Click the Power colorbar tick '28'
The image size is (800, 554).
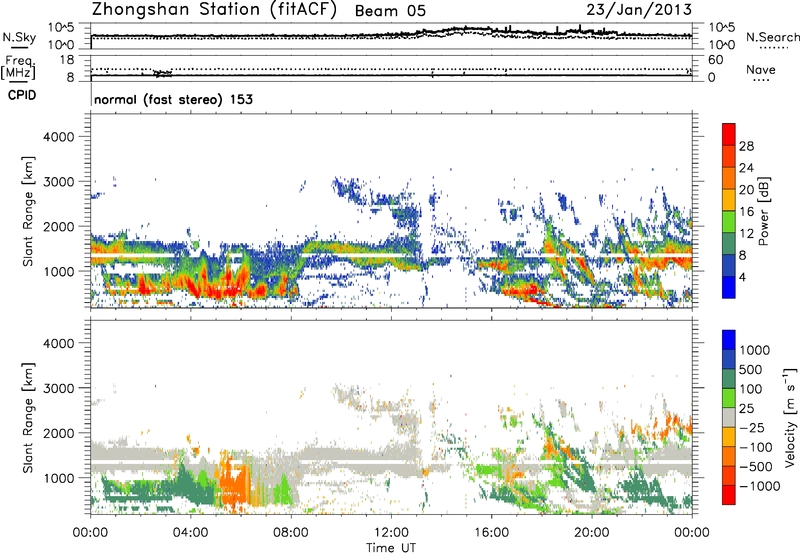point(746,146)
